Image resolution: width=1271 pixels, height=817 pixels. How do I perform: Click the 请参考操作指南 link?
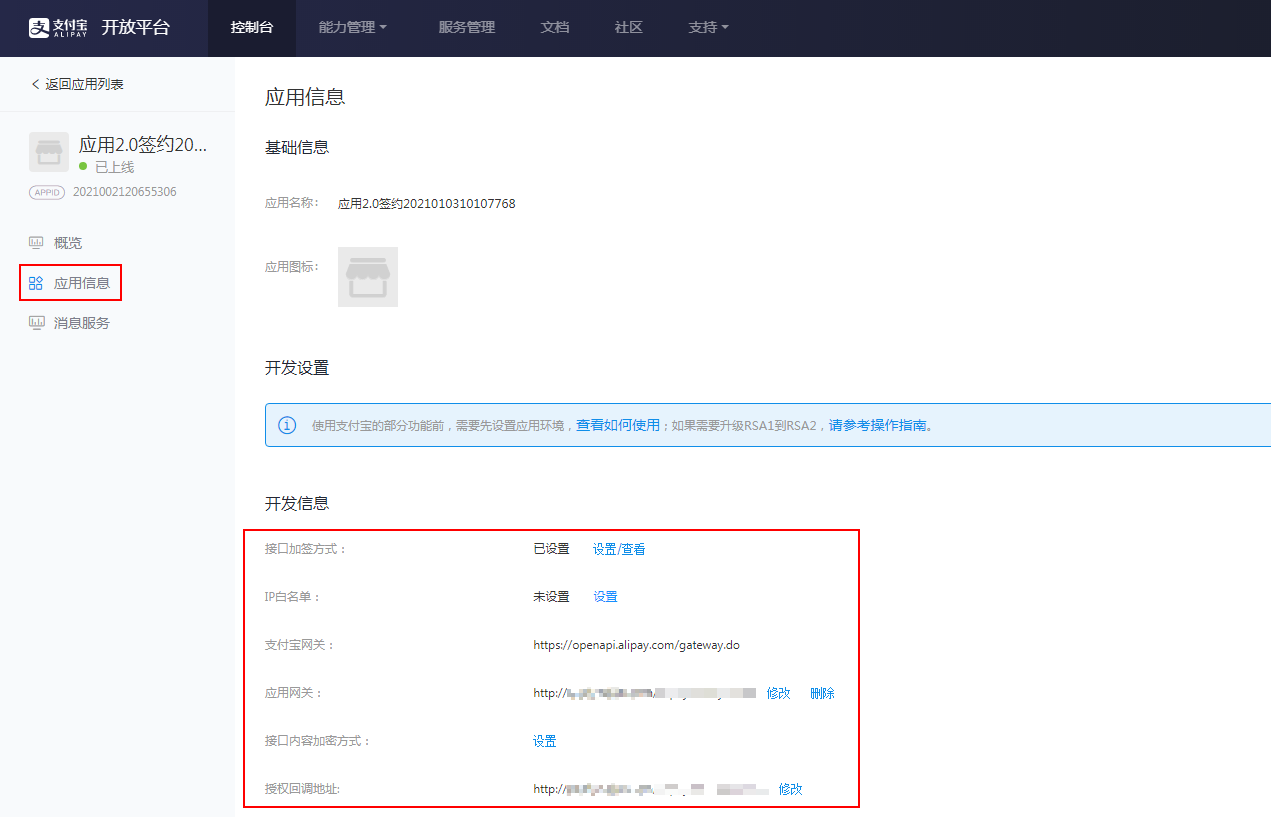[878, 425]
